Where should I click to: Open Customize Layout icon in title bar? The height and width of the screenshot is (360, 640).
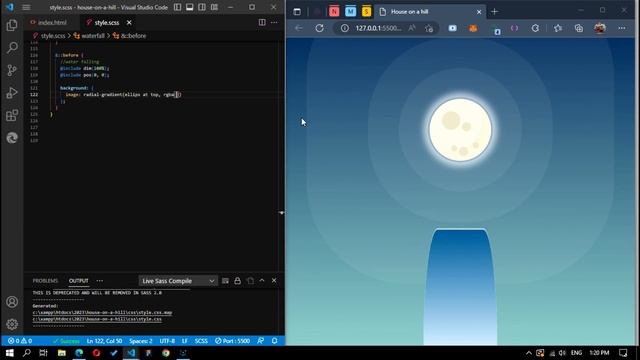tap(214, 7)
